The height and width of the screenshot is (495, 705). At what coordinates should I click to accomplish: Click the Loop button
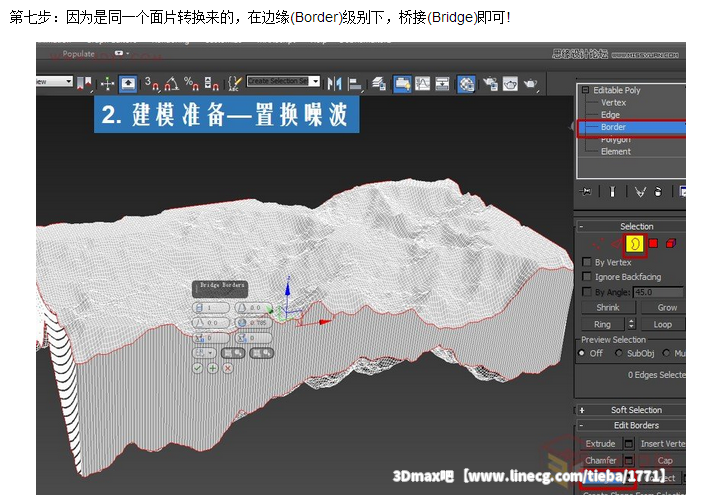click(663, 324)
